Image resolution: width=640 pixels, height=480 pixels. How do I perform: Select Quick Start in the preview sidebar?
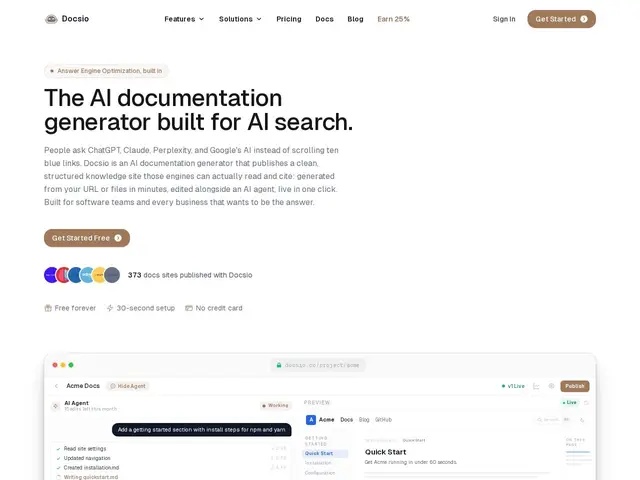325,453
